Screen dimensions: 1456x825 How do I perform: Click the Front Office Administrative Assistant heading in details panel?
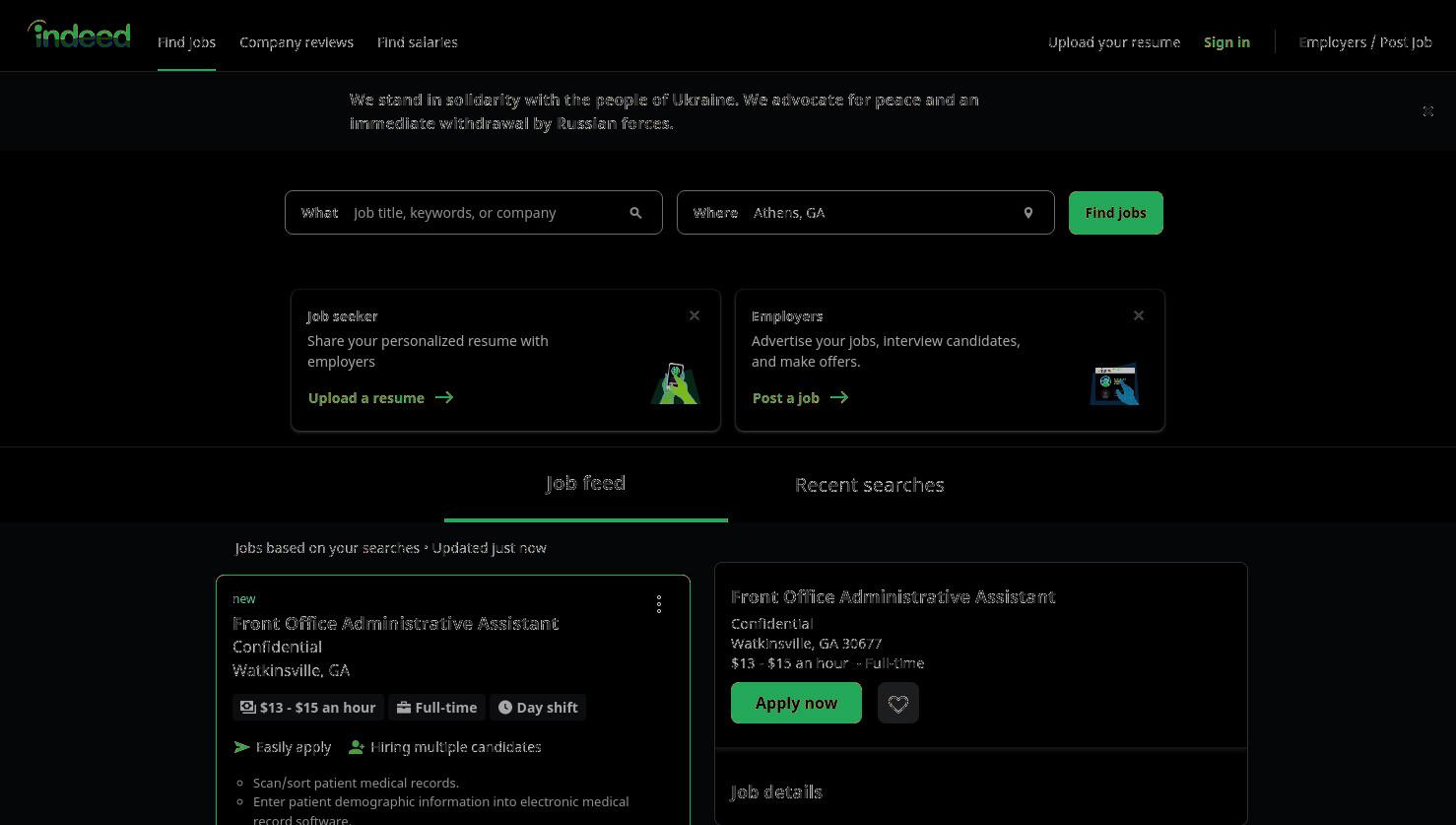893,597
